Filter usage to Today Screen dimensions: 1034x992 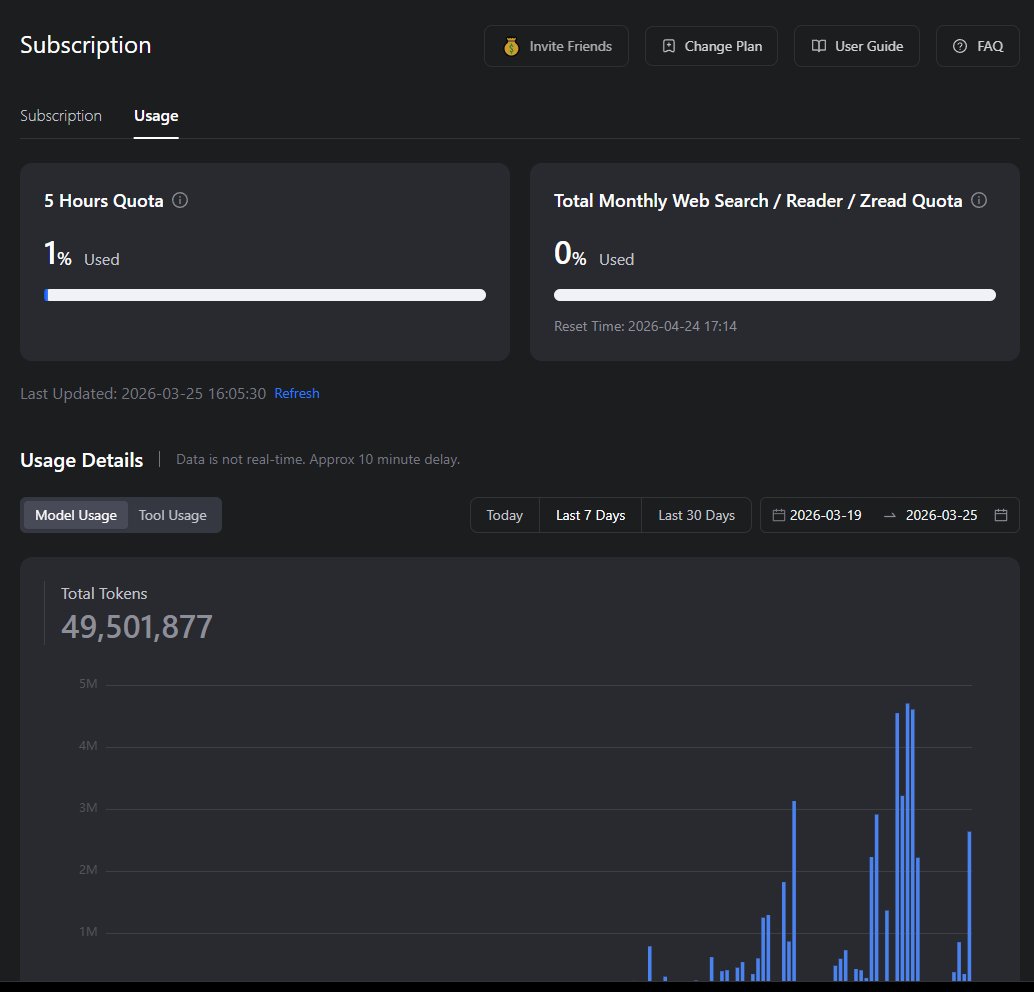[504, 515]
